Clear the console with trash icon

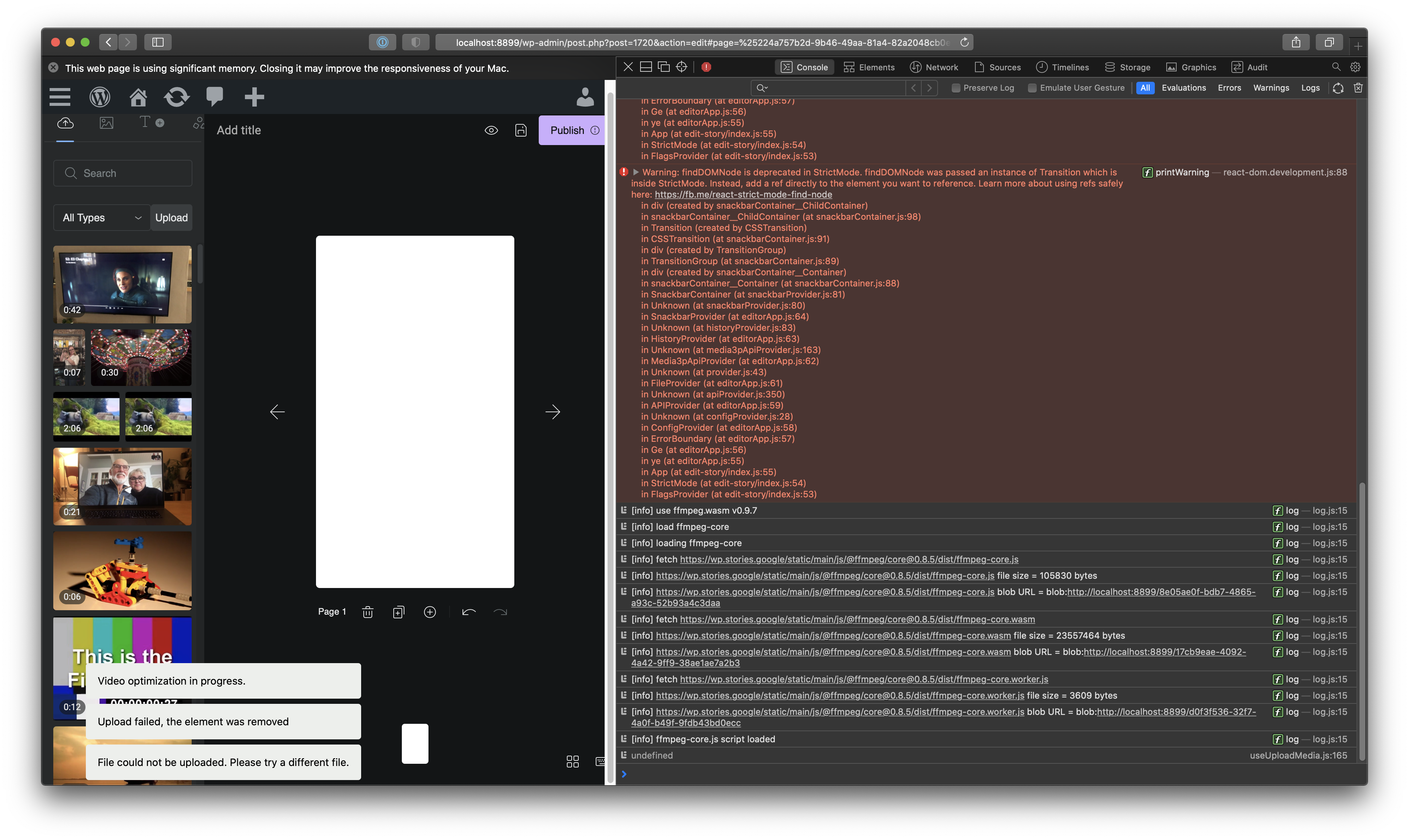click(x=1358, y=88)
